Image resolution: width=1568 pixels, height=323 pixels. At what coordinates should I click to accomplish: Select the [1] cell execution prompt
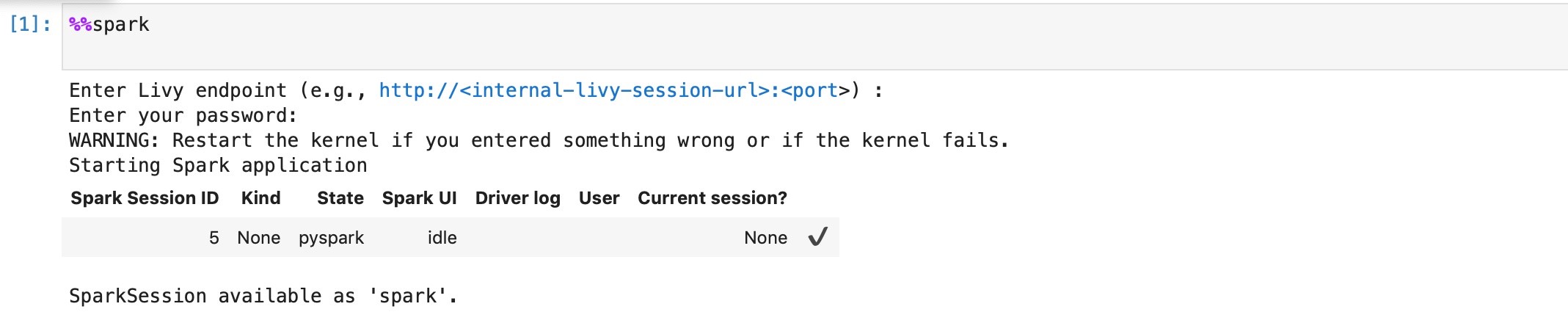point(30,24)
